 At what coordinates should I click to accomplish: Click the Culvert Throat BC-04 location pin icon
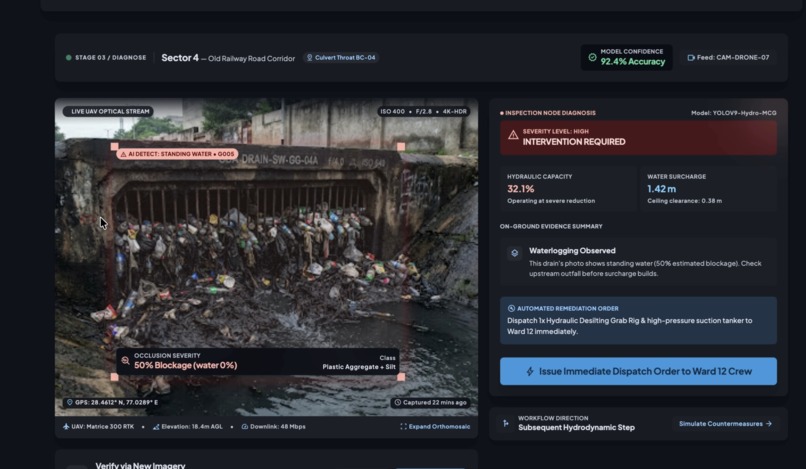(309, 58)
